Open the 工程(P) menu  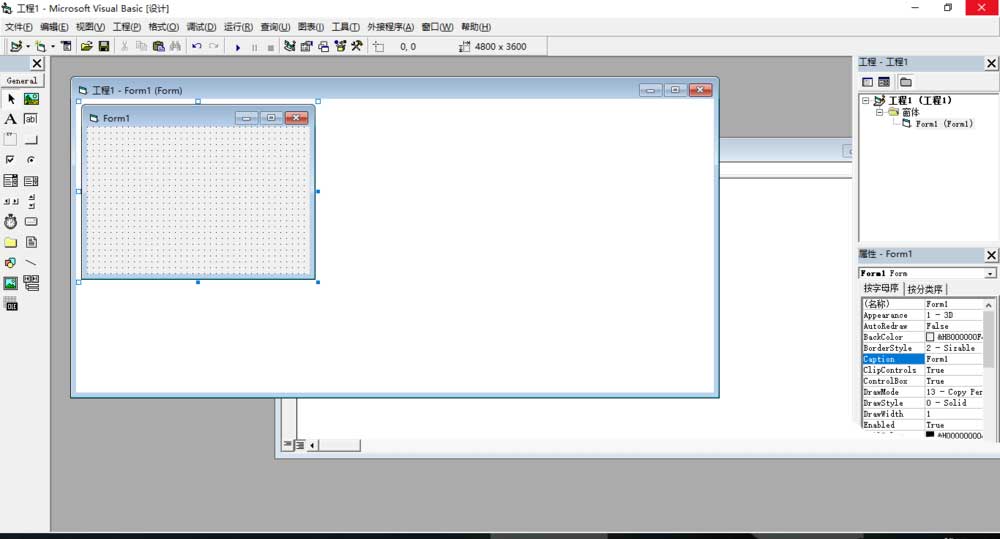coord(127,27)
